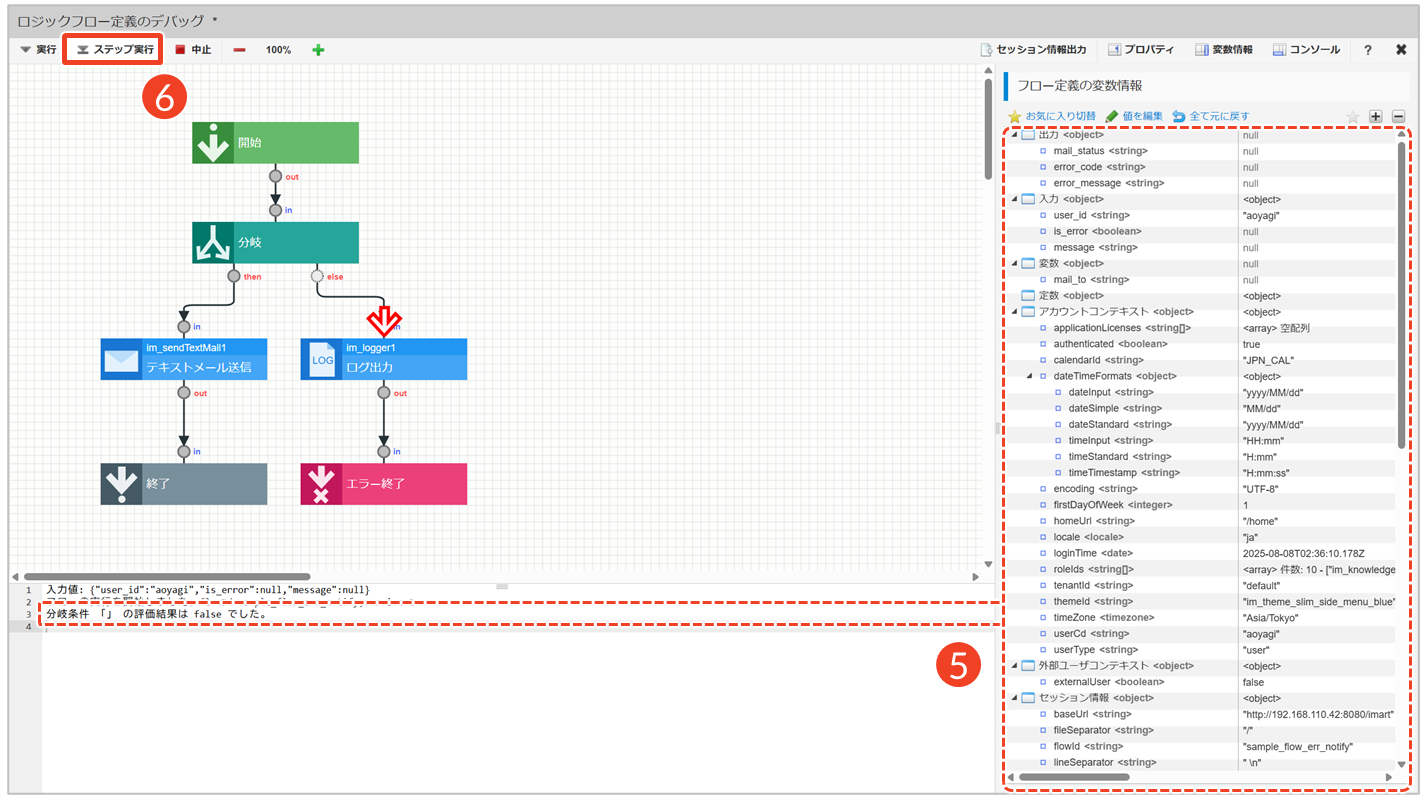
Task: Click 実行 to run the flow
Action: [39, 49]
